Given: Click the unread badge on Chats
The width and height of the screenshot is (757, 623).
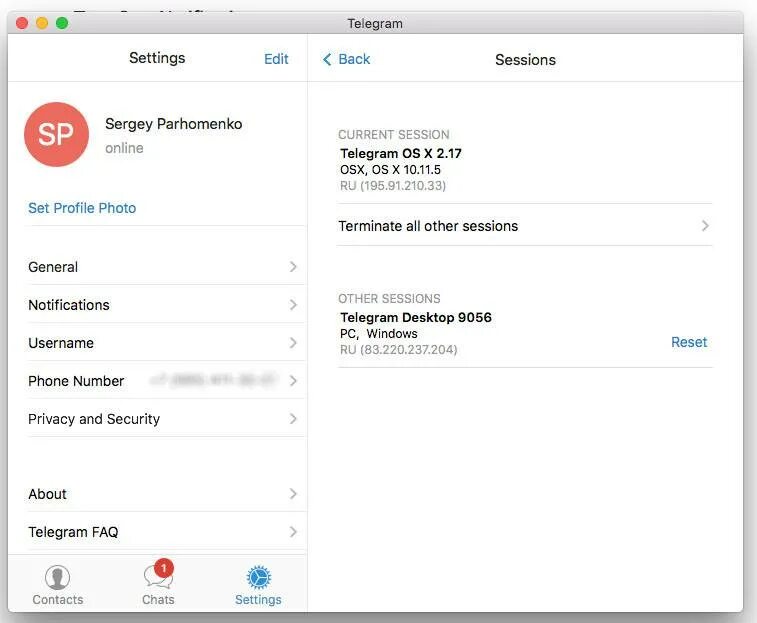Looking at the screenshot, I should [164, 568].
